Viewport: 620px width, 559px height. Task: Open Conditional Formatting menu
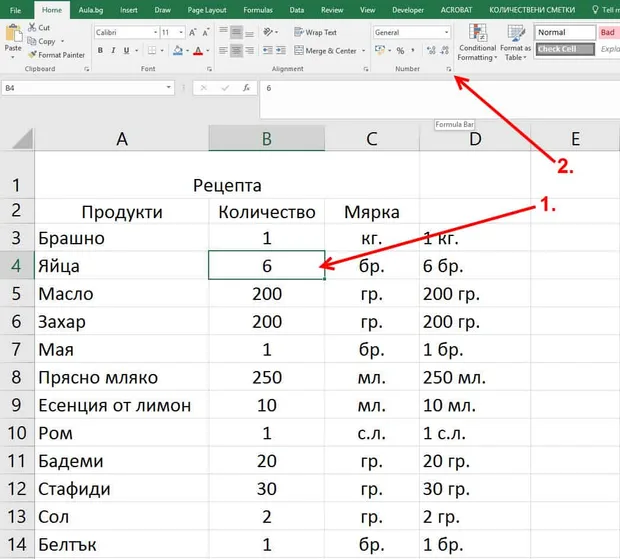[477, 42]
